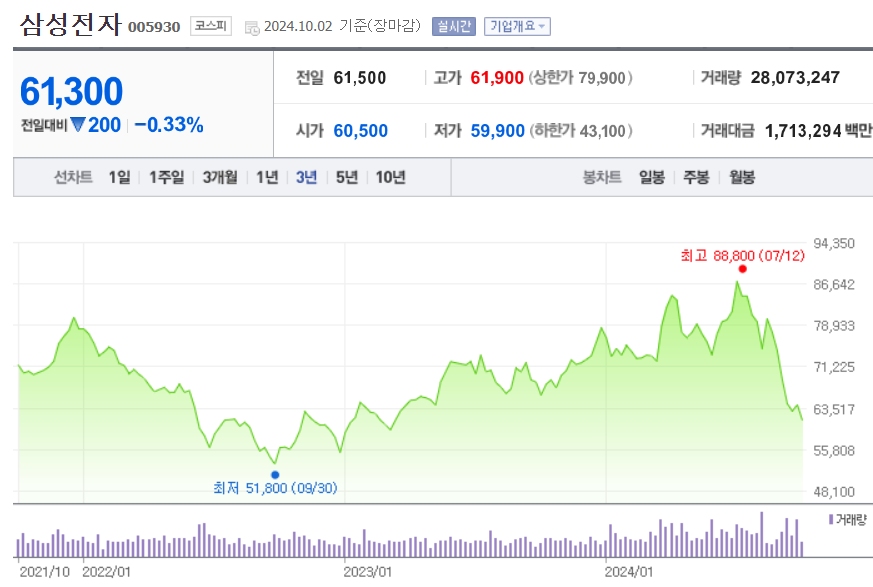Click the blue 최저 51,800 low marker
Viewport: 873px width, 587px height.
click(x=275, y=475)
